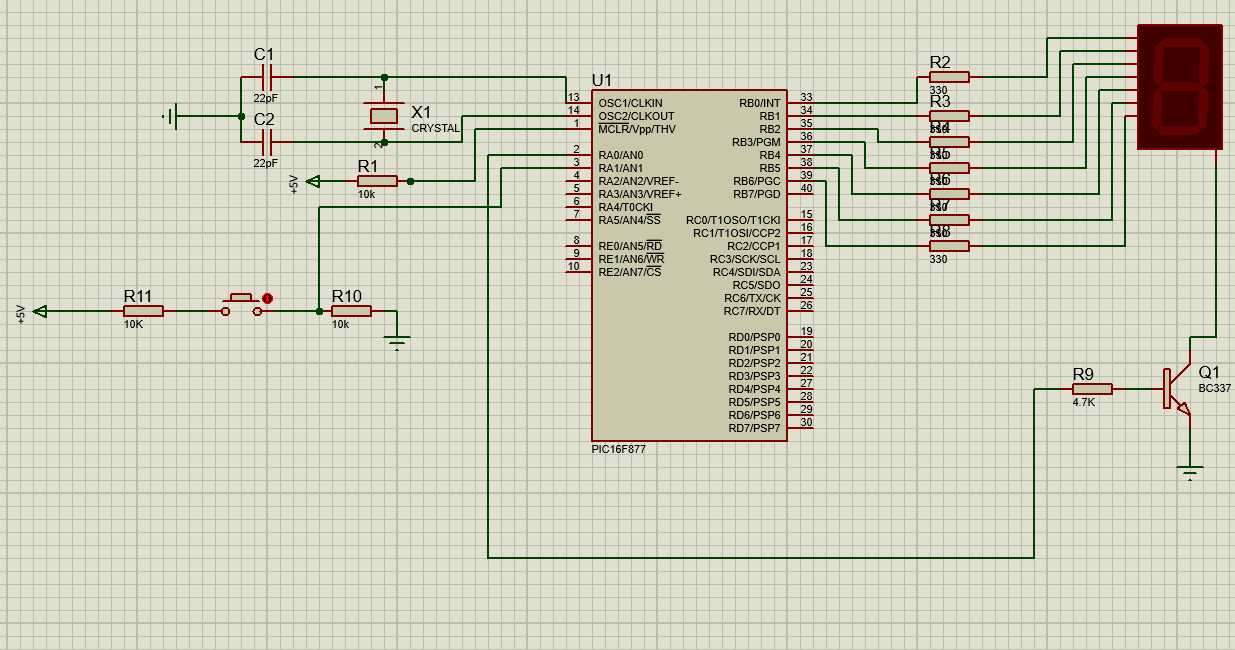Select the R10 reference label

tap(346, 296)
